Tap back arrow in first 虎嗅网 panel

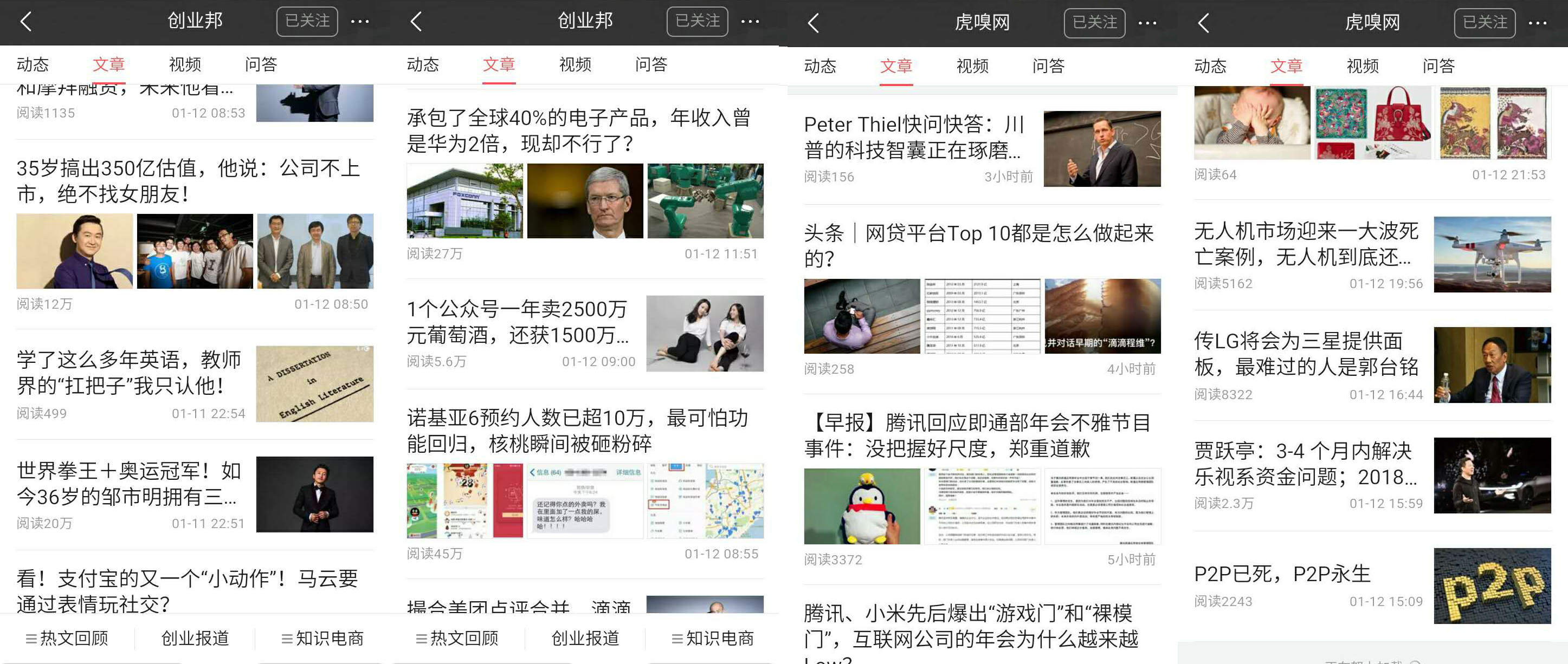813,23
